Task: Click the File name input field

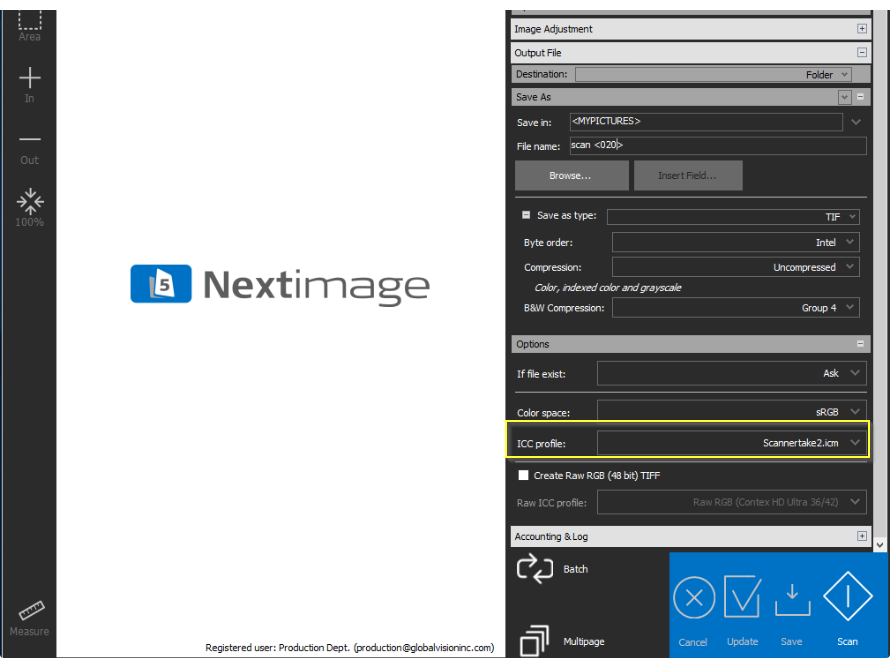Action: [x=717, y=146]
